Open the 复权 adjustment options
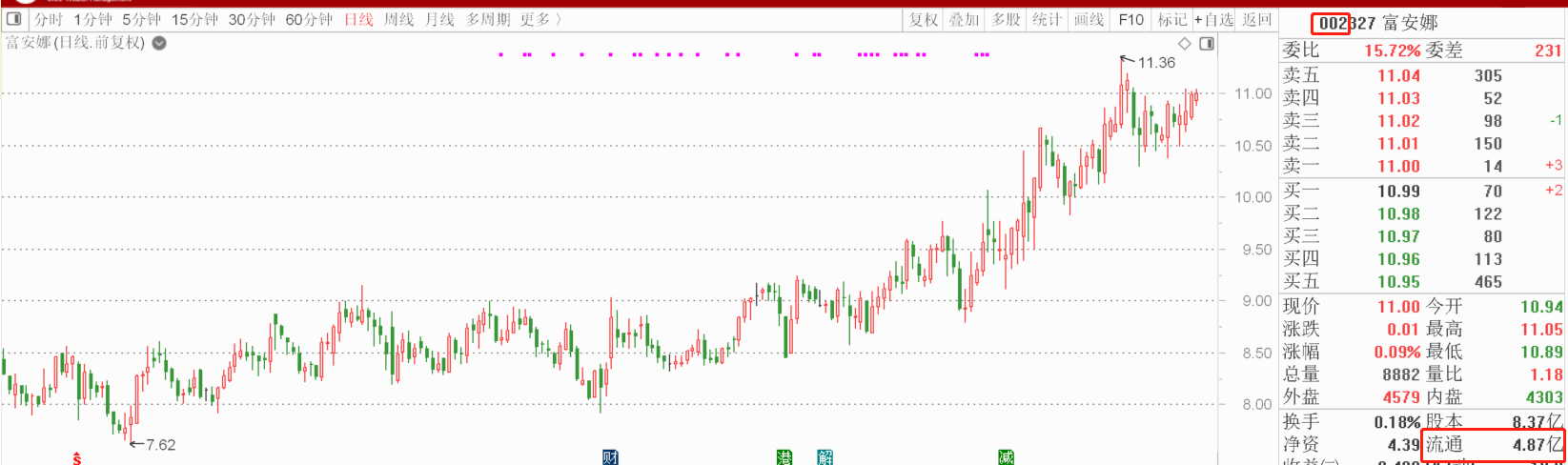Viewport: 1568px width, 465px height. (923, 19)
